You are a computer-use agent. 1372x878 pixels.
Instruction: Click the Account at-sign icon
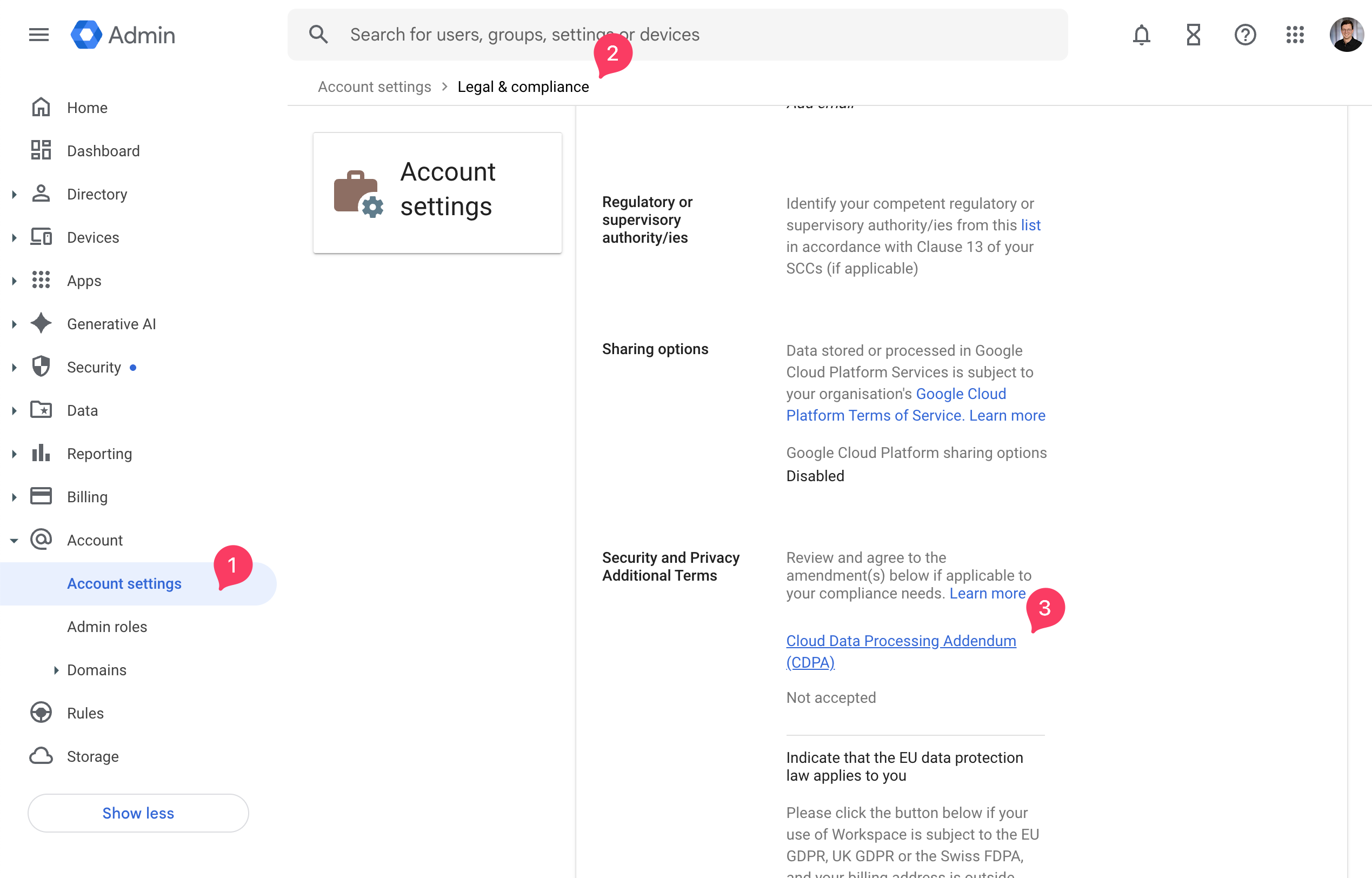click(41, 540)
